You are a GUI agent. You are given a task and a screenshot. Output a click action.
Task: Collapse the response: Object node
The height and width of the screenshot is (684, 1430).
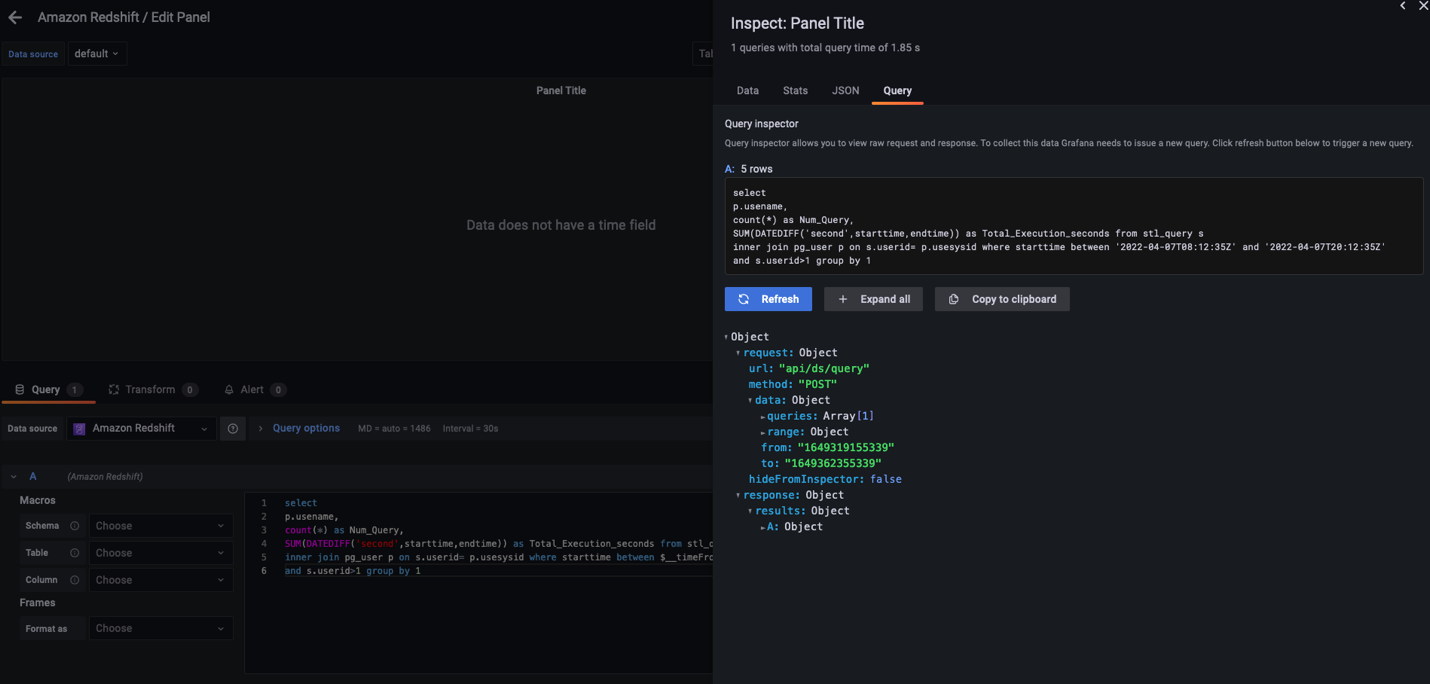pos(739,496)
